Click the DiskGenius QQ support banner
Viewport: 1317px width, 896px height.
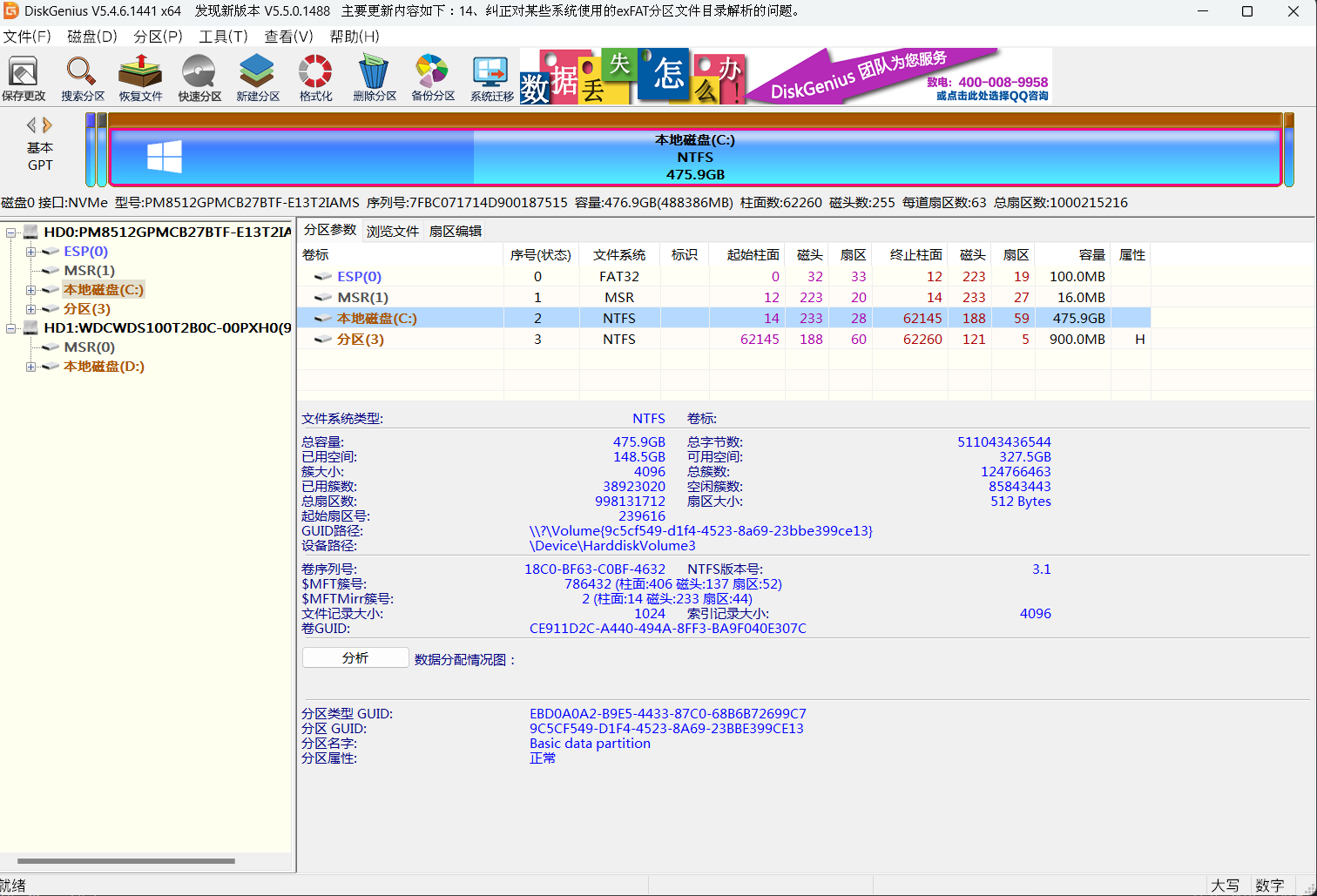tap(900, 77)
